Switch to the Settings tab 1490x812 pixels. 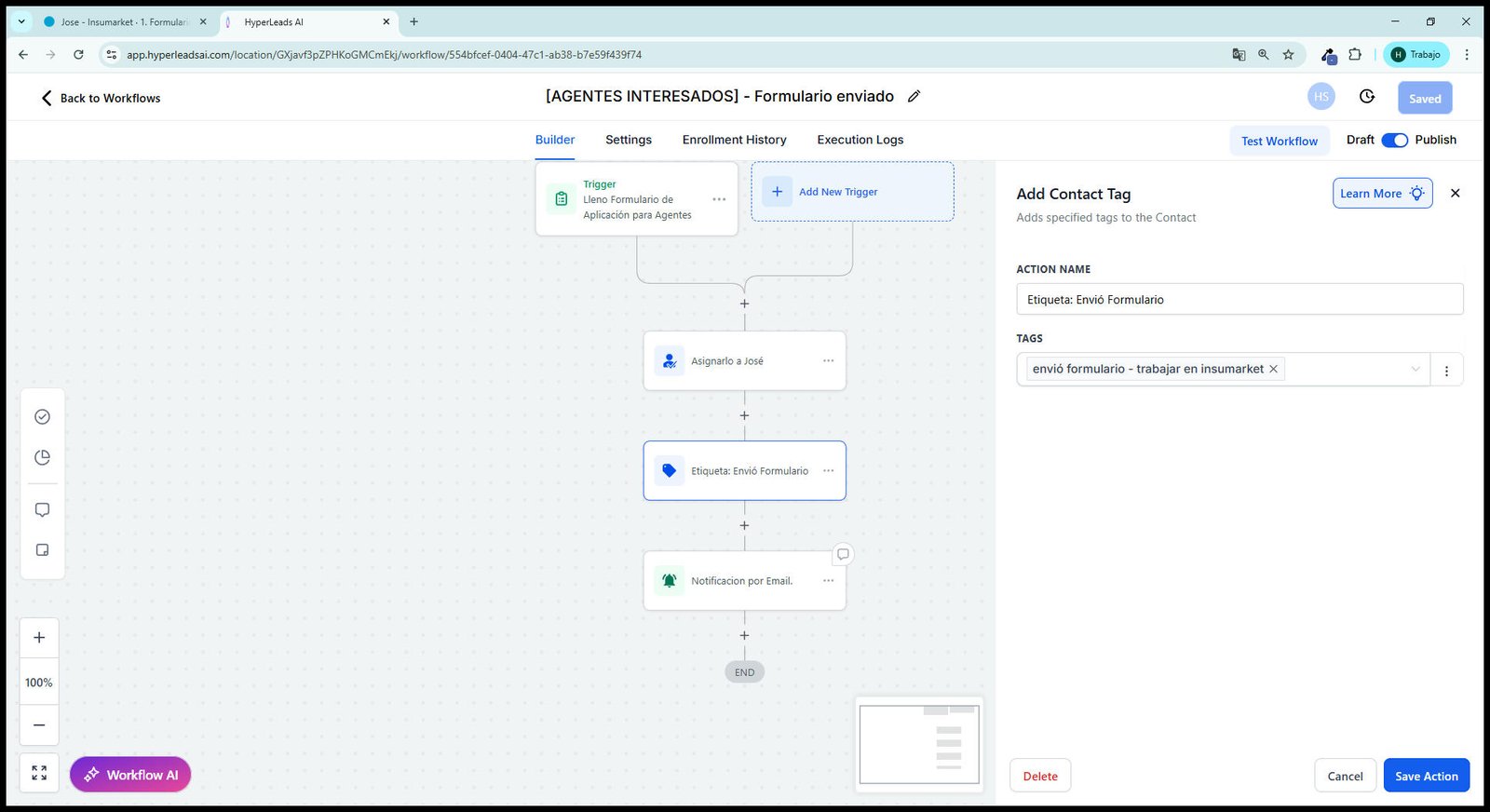(629, 140)
